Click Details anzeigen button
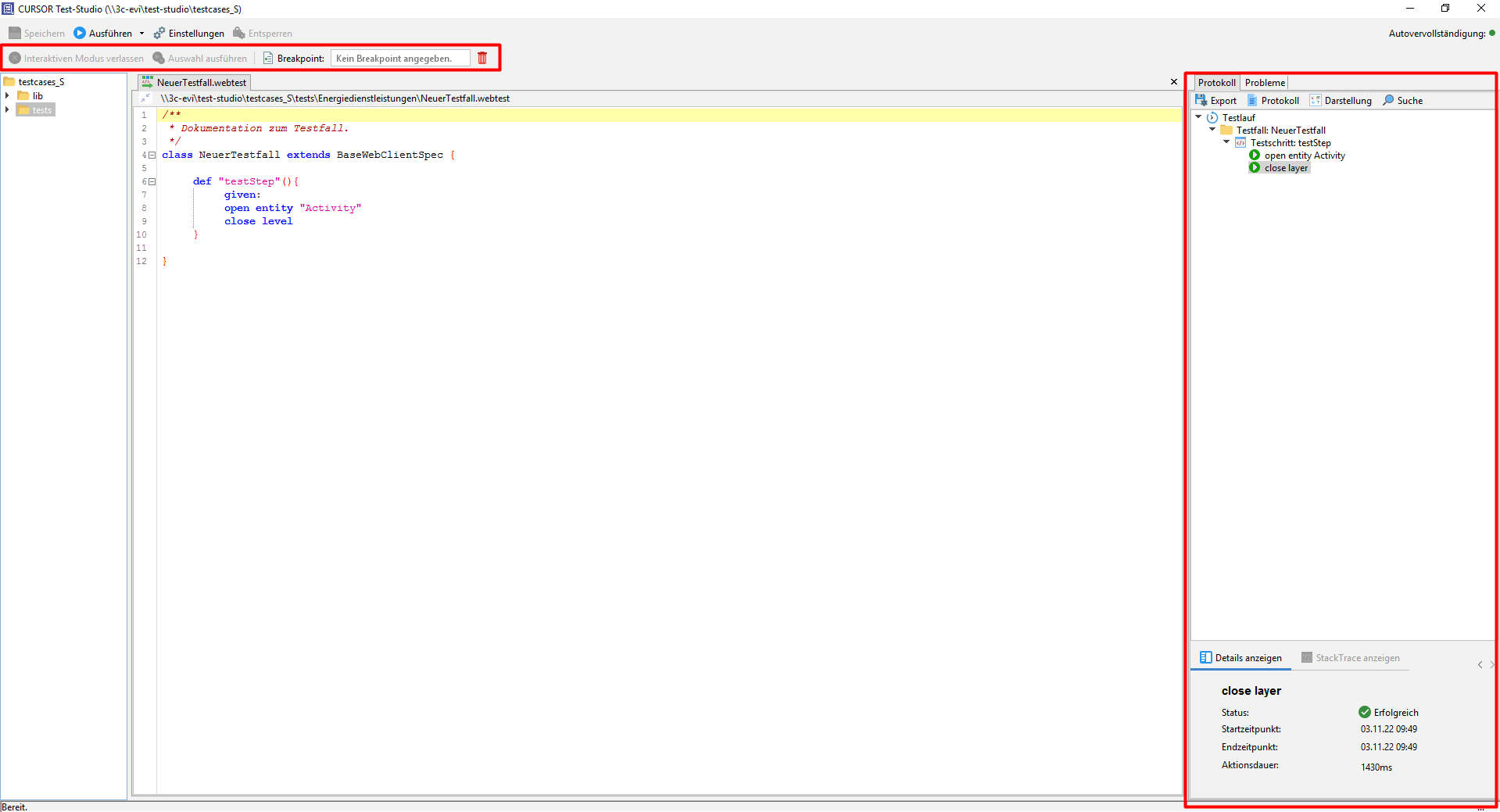 [1240, 658]
